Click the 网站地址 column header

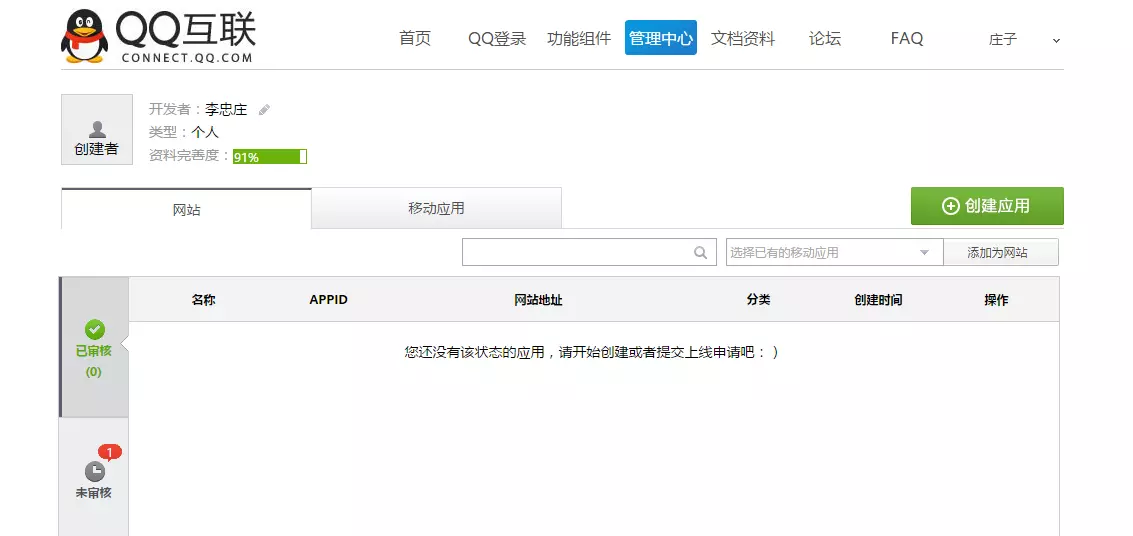tap(538, 300)
